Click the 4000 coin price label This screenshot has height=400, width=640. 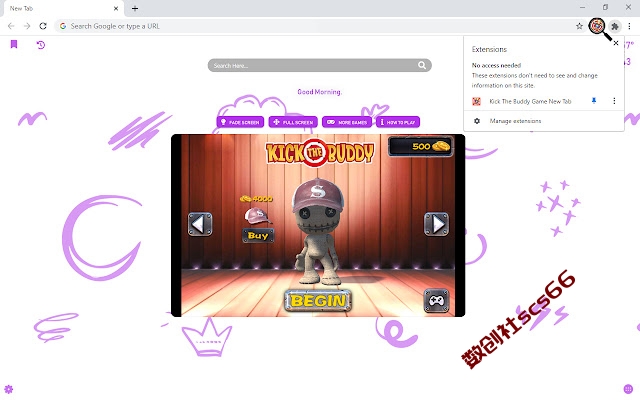click(256, 199)
